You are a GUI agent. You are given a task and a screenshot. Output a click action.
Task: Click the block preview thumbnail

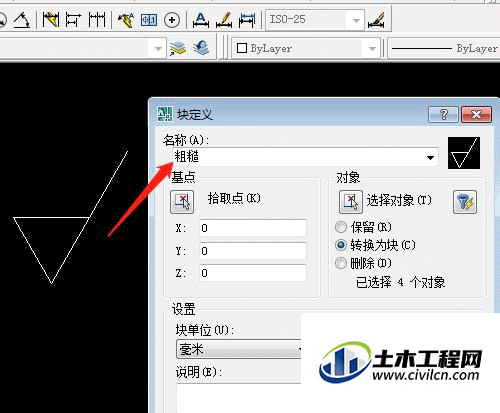point(464,153)
